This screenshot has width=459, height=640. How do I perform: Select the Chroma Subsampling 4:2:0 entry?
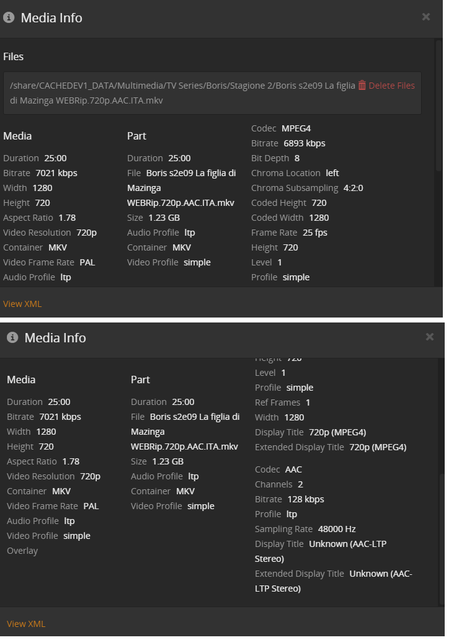point(307,188)
